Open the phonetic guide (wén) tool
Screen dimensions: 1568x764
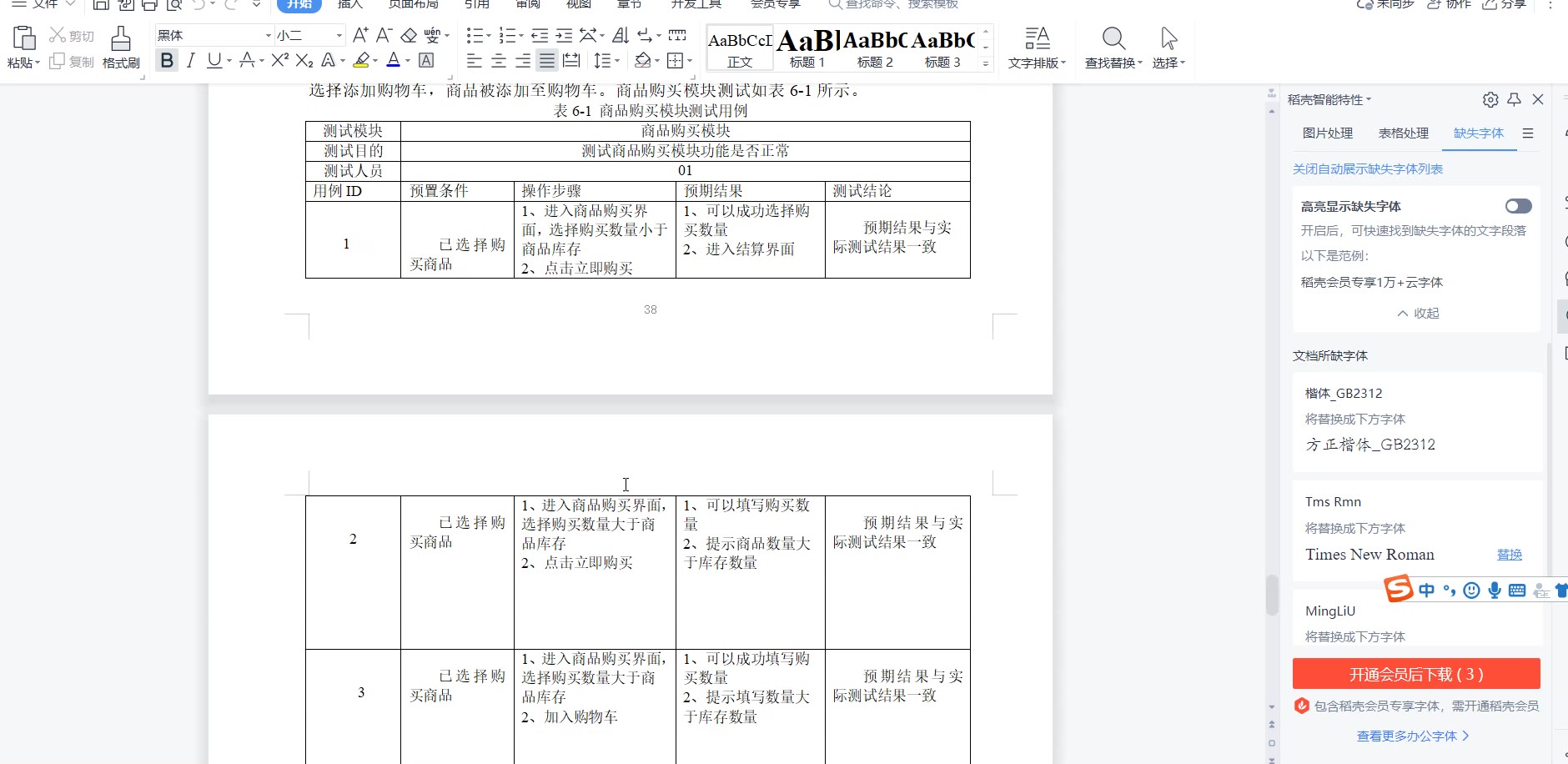(433, 35)
